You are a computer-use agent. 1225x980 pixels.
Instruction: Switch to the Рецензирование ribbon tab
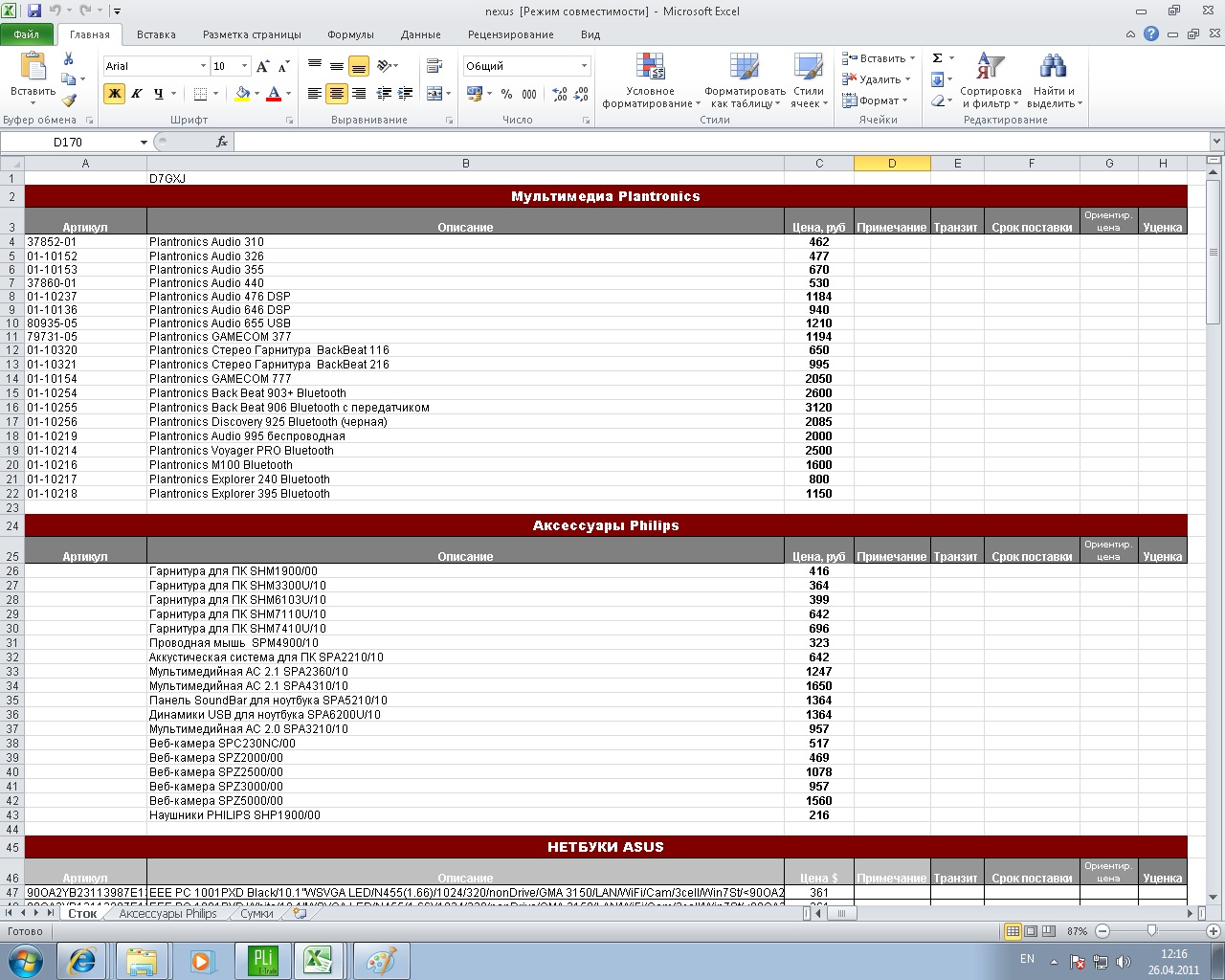511,34
